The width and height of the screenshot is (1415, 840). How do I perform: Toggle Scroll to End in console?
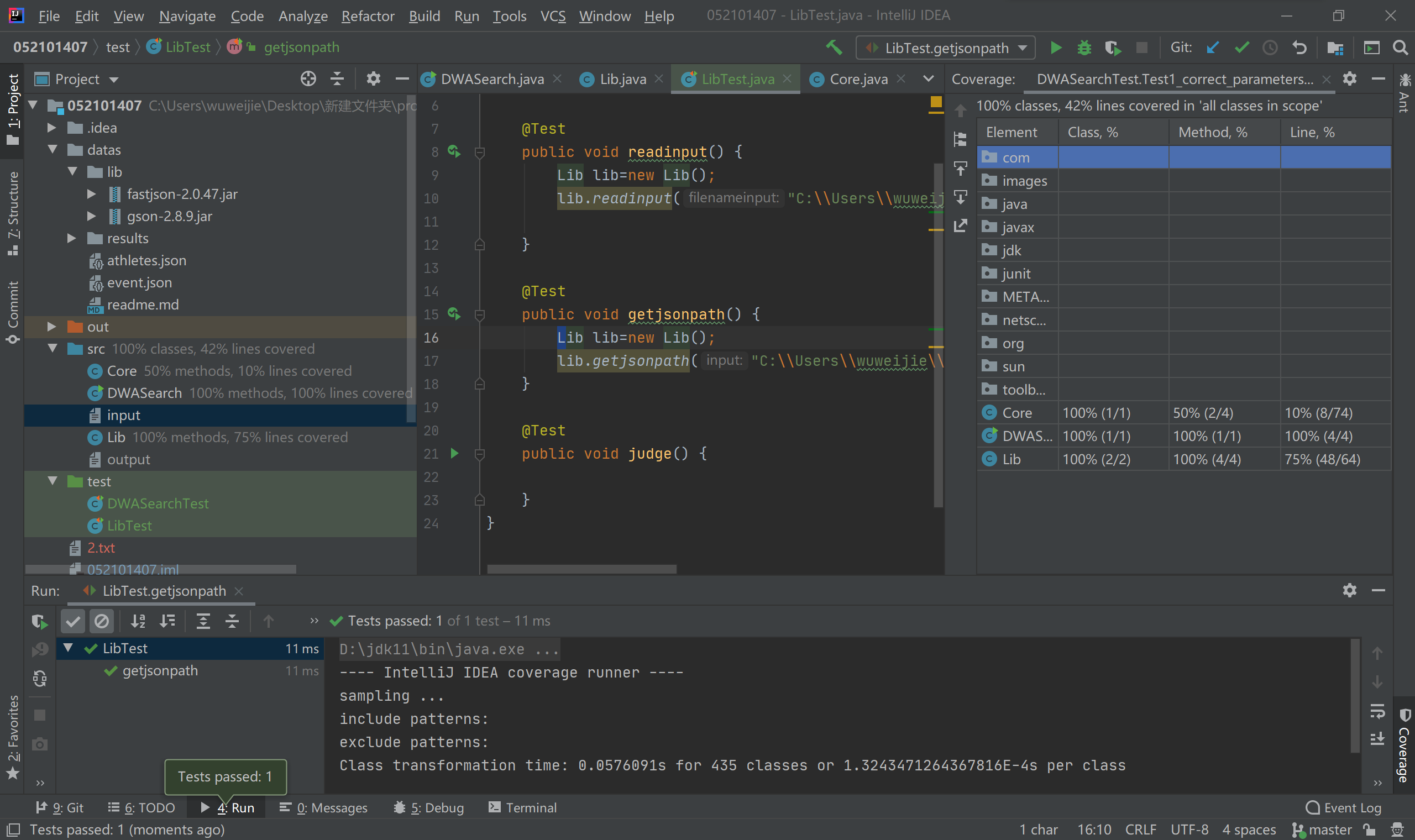point(1377,739)
